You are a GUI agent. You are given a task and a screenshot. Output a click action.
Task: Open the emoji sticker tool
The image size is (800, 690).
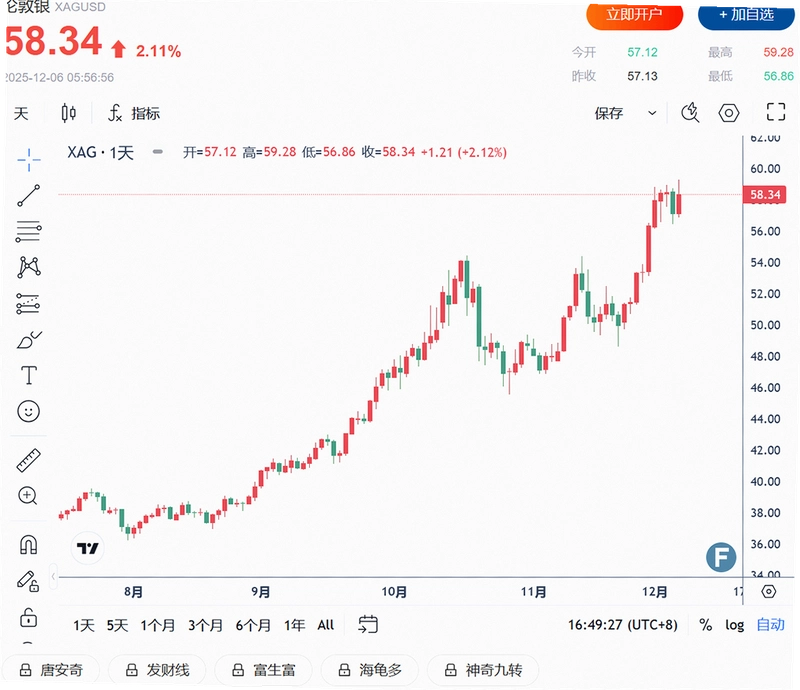pos(29,411)
